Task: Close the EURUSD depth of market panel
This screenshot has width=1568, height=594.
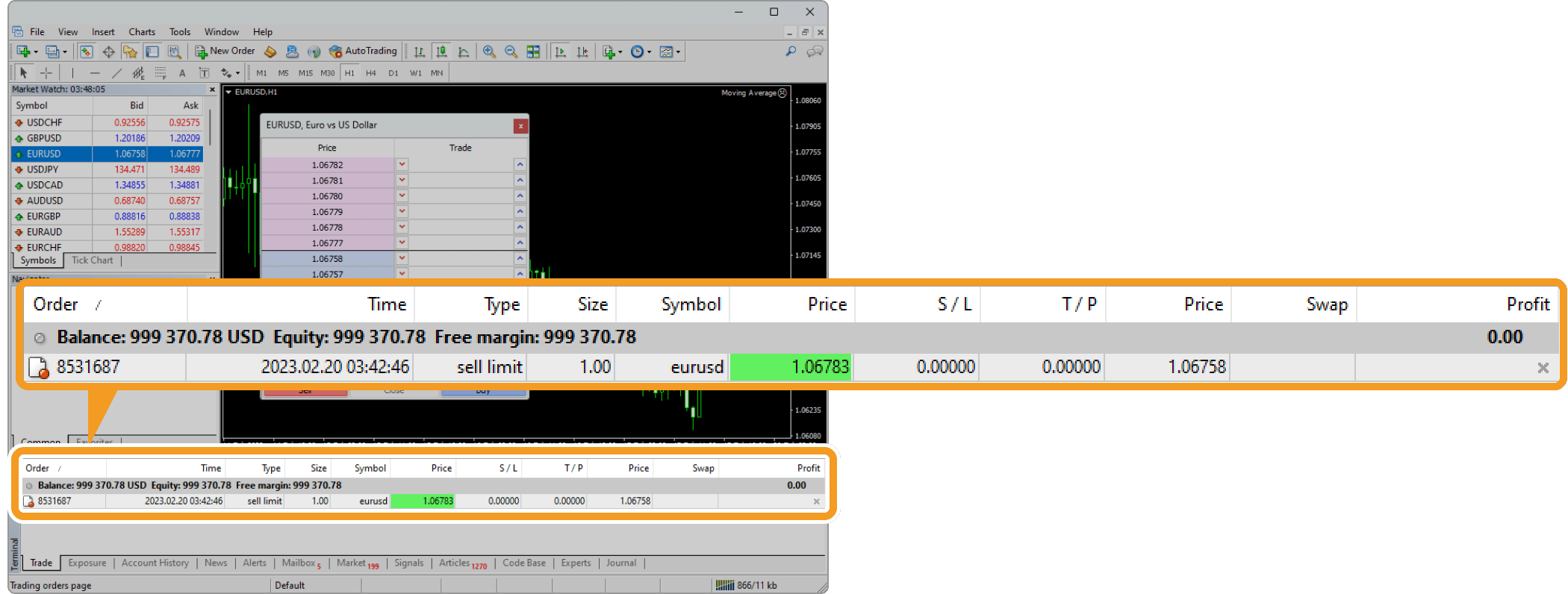Action: click(x=520, y=126)
